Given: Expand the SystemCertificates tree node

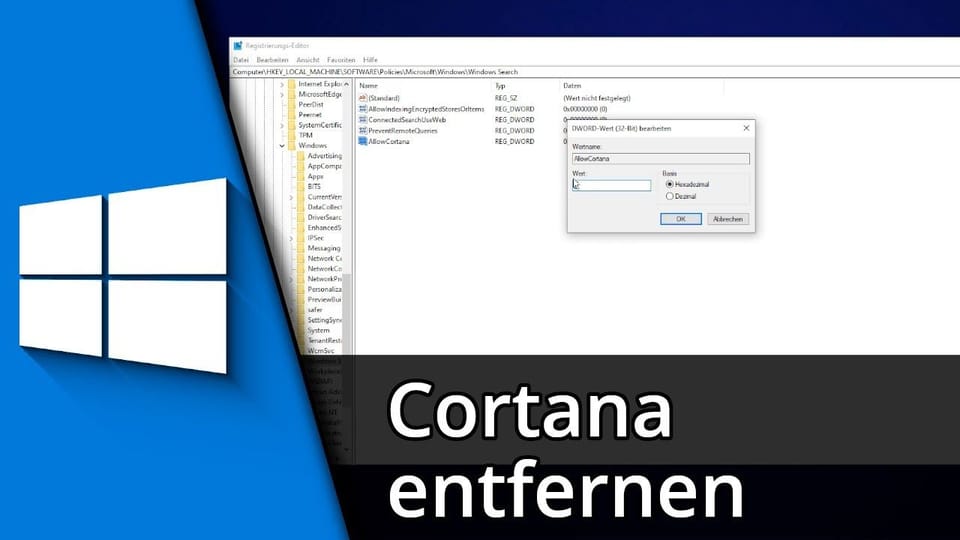Looking at the screenshot, I should tap(282, 125).
